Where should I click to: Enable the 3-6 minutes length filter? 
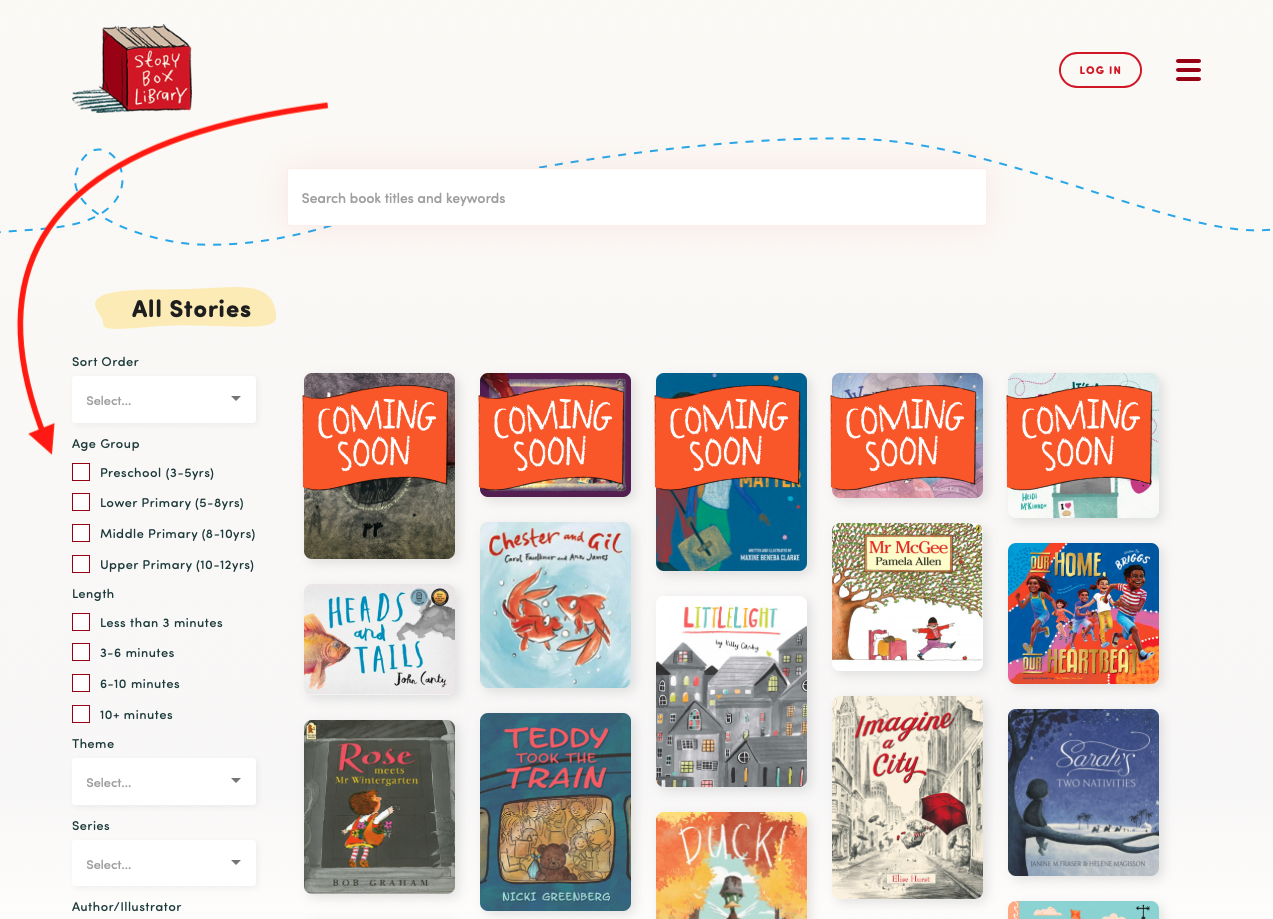81,652
